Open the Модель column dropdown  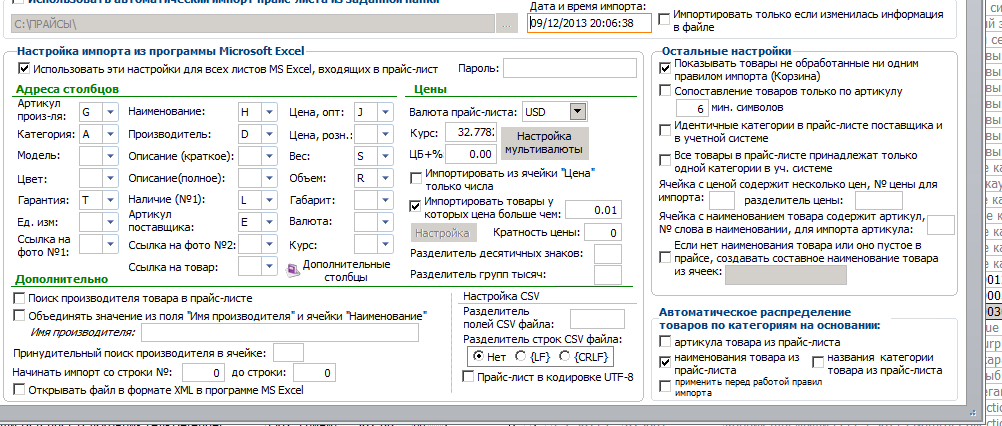(111, 156)
